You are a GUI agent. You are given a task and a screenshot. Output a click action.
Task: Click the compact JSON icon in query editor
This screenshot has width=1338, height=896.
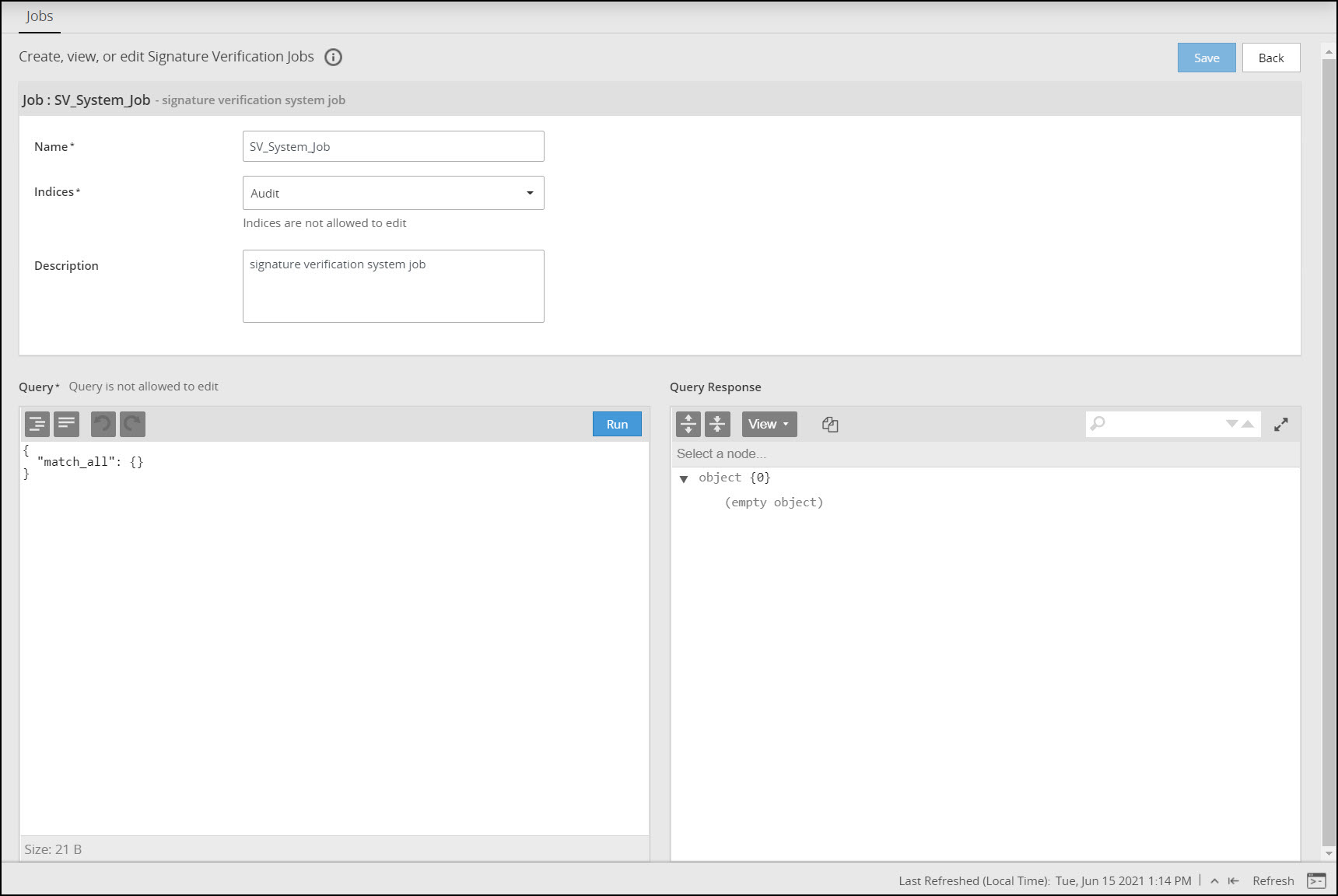pyautogui.click(x=67, y=424)
